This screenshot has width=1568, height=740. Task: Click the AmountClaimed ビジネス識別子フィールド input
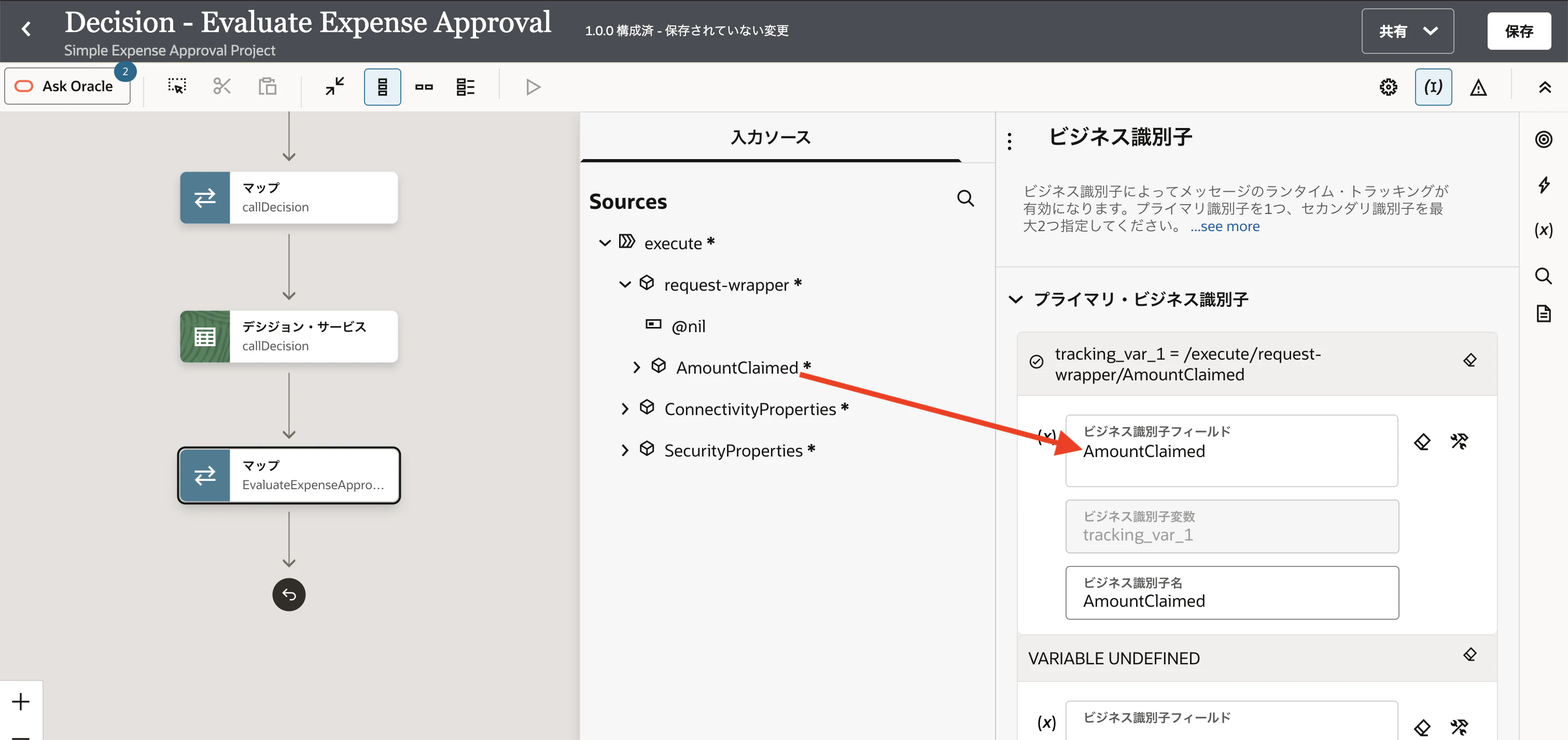(1231, 450)
